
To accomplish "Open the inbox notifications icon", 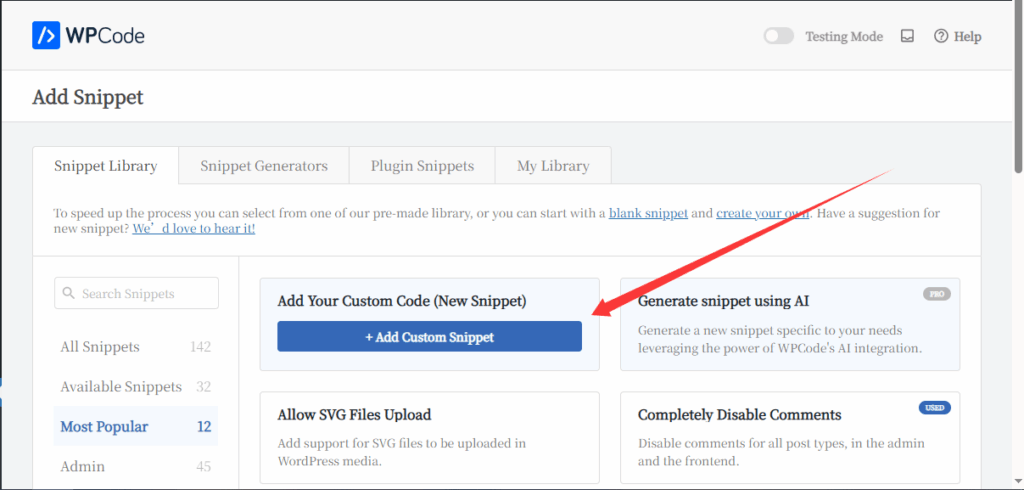I will tap(907, 36).
